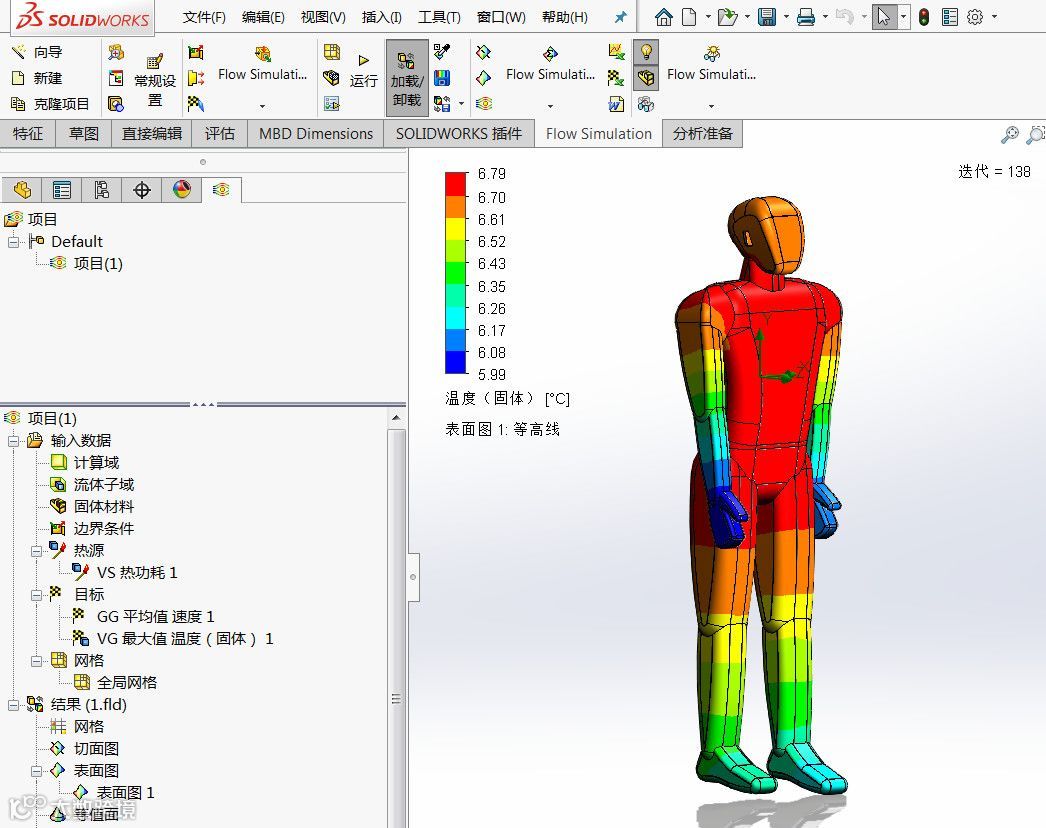1046x828 pixels.
Task: Click the Save floppy icon in the title bar
Action: tap(767, 17)
